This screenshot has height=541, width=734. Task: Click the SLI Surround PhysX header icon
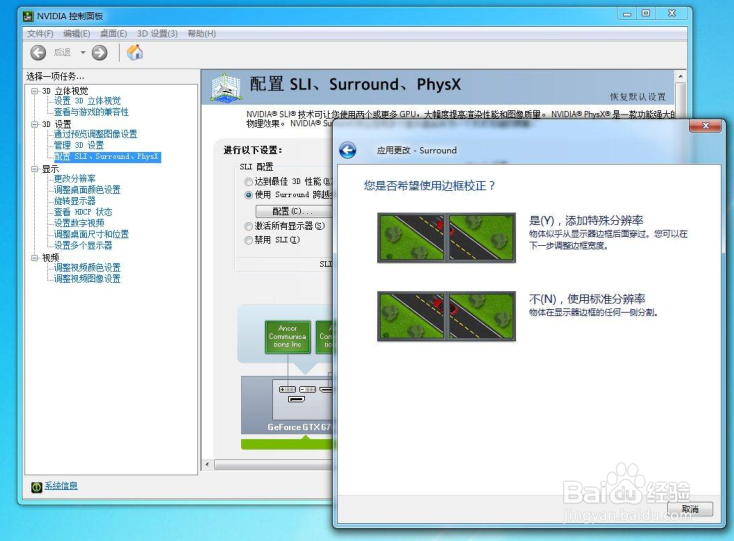[226, 87]
